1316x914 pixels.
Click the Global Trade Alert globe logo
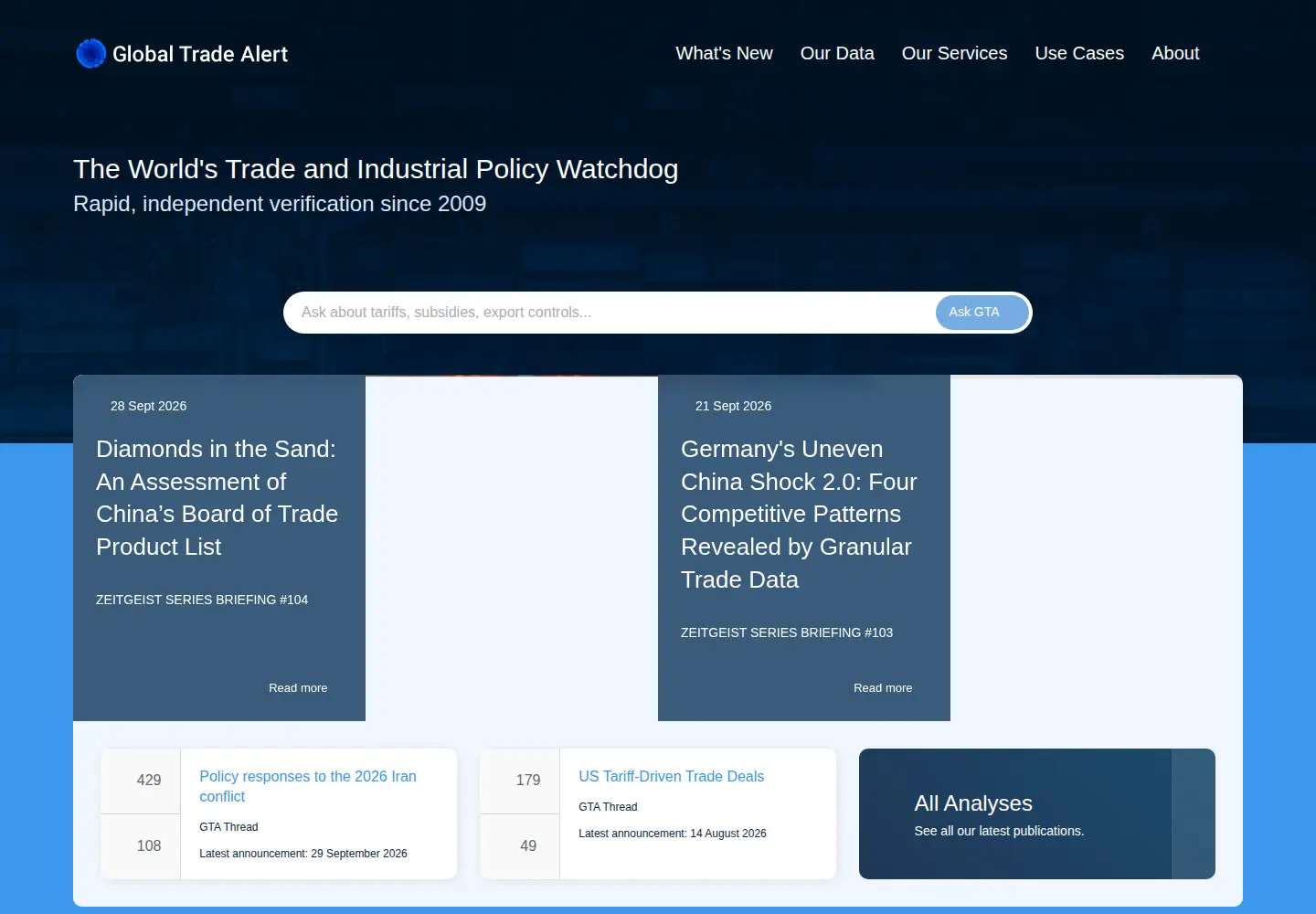click(x=90, y=54)
